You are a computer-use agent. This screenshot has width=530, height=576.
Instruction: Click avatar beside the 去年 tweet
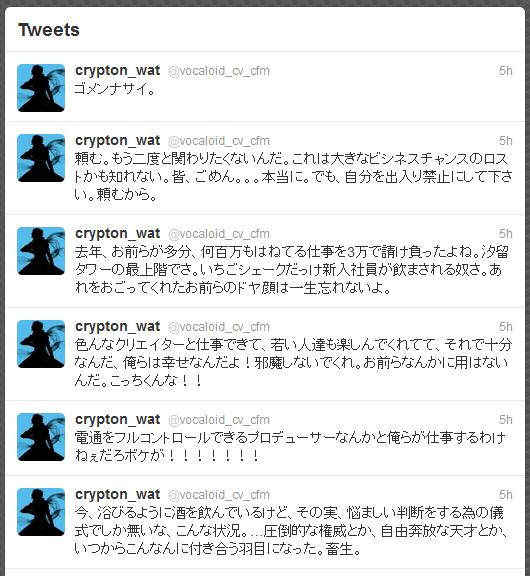coord(41,251)
